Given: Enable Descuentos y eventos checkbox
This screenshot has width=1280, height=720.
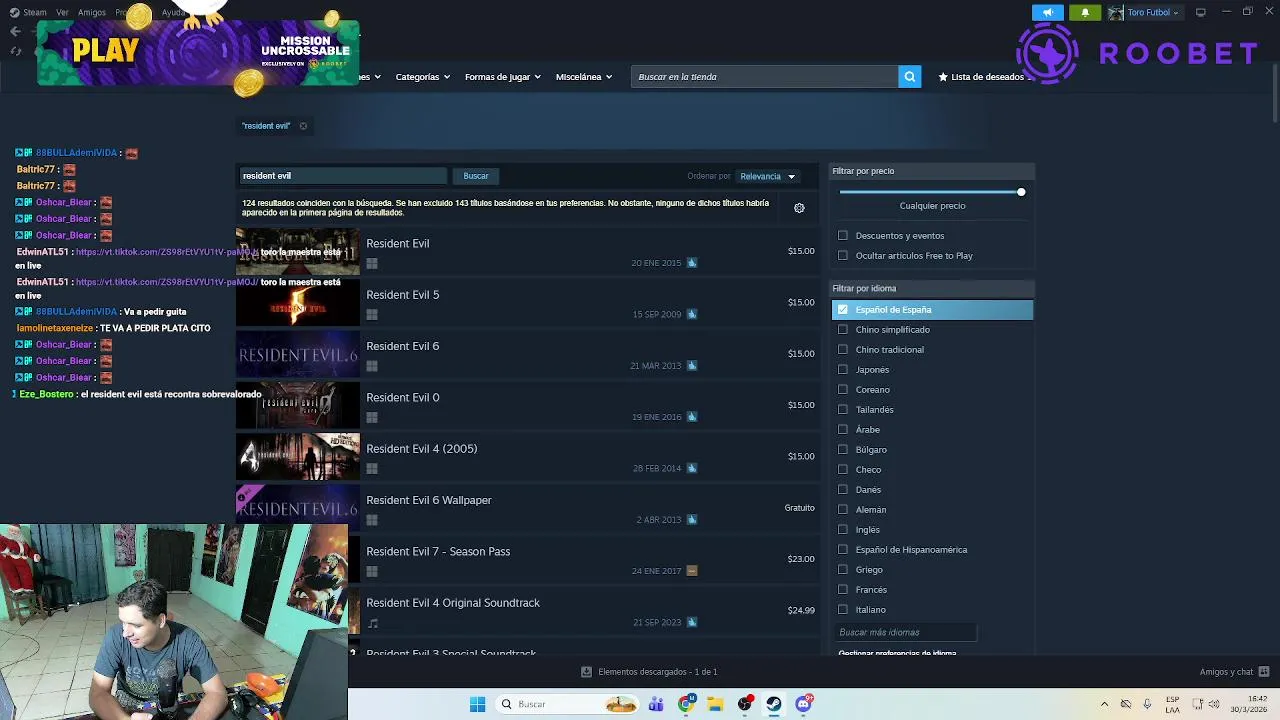Looking at the screenshot, I should coord(843,236).
